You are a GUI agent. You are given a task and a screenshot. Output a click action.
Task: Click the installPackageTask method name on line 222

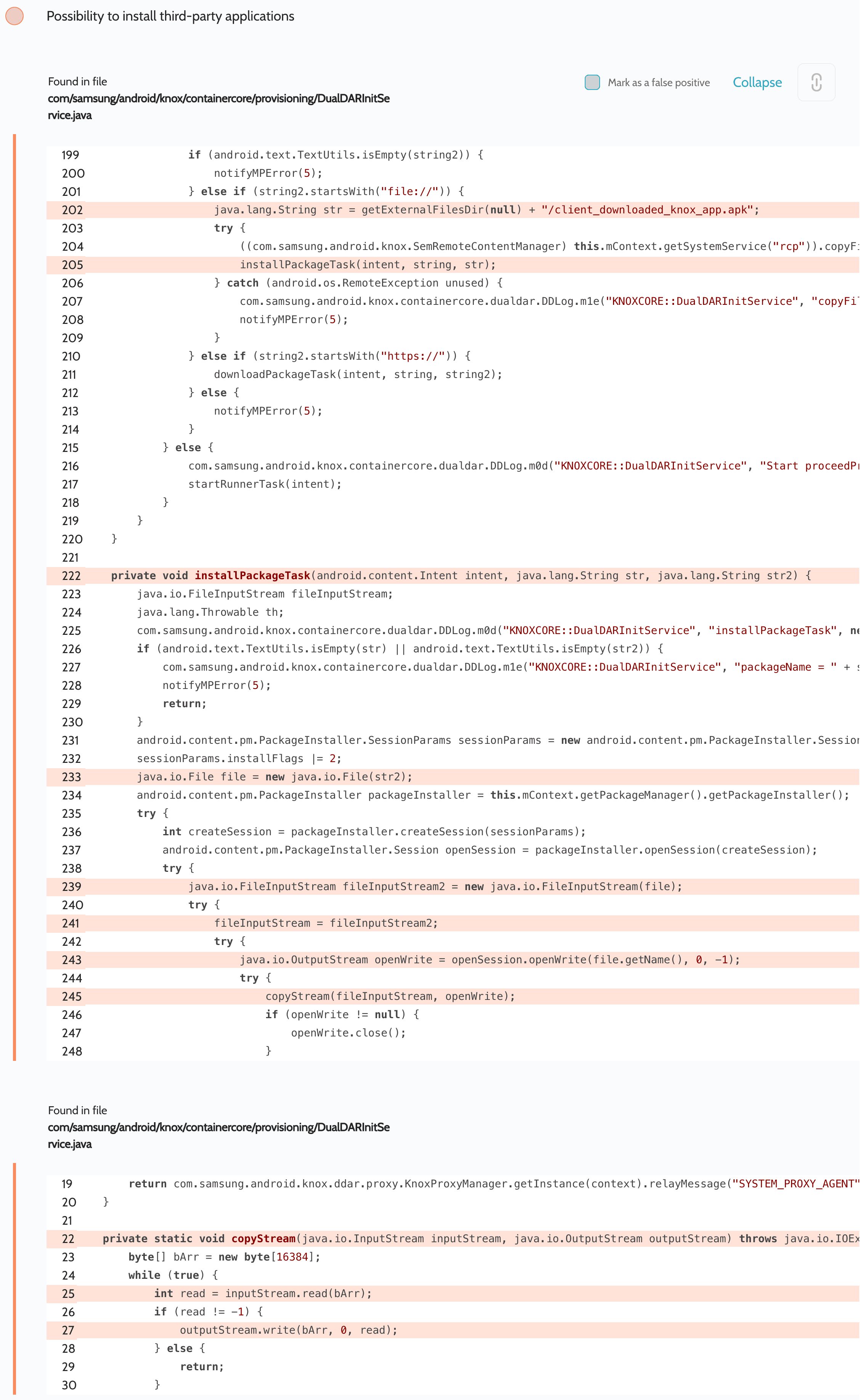(252, 575)
